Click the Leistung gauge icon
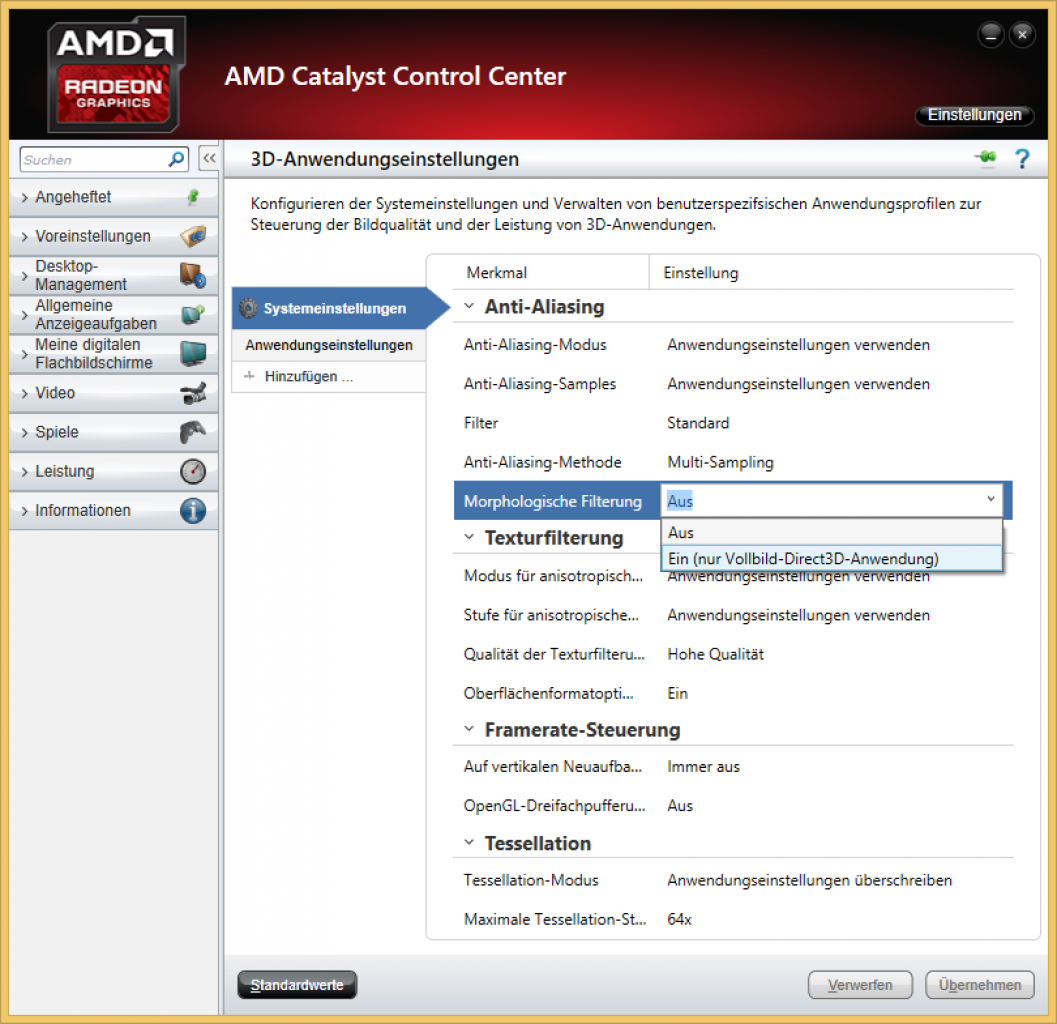Viewport: 1057px width, 1024px height. tap(193, 471)
